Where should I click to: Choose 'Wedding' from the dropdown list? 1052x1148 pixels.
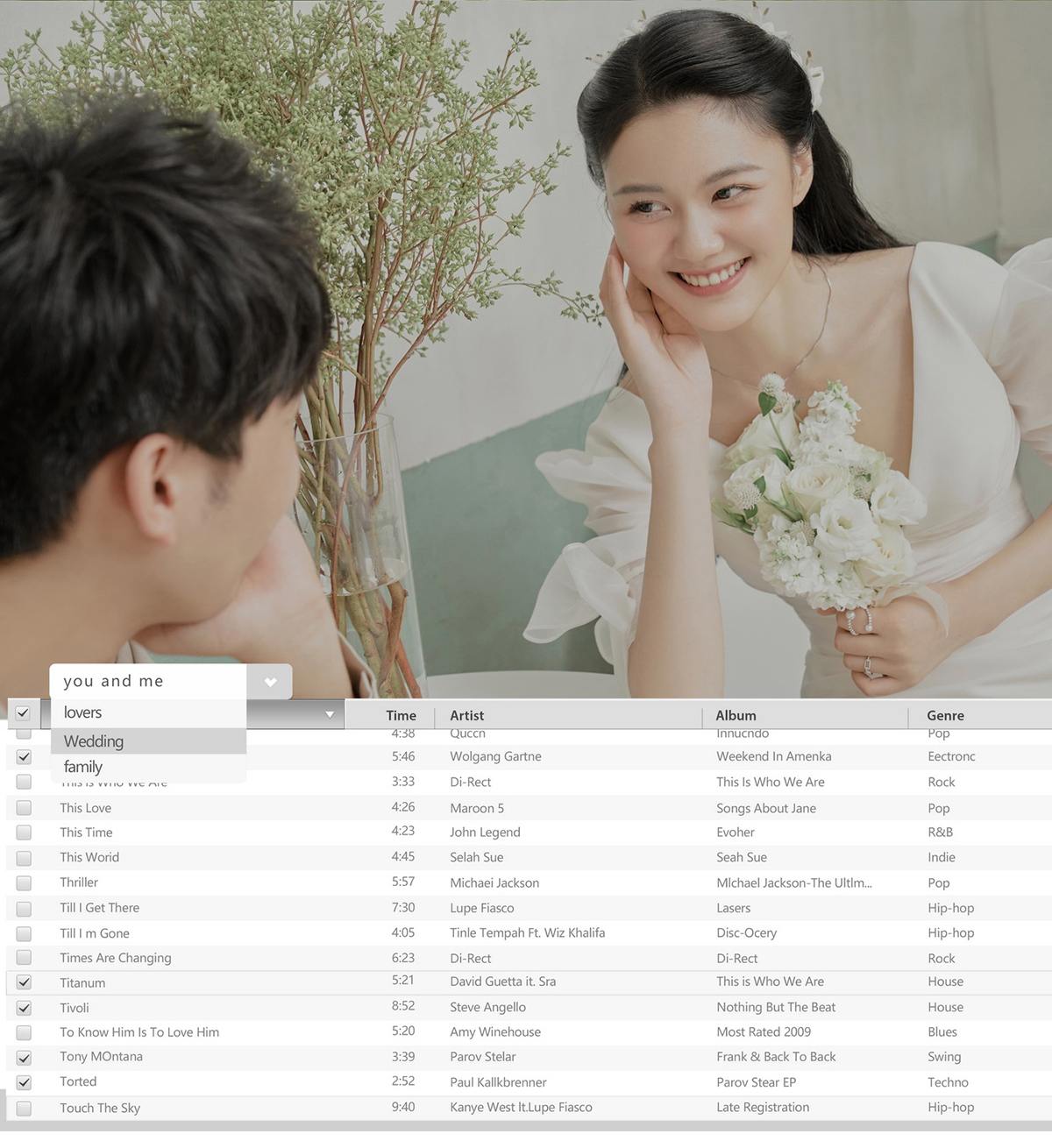[x=148, y=741]
